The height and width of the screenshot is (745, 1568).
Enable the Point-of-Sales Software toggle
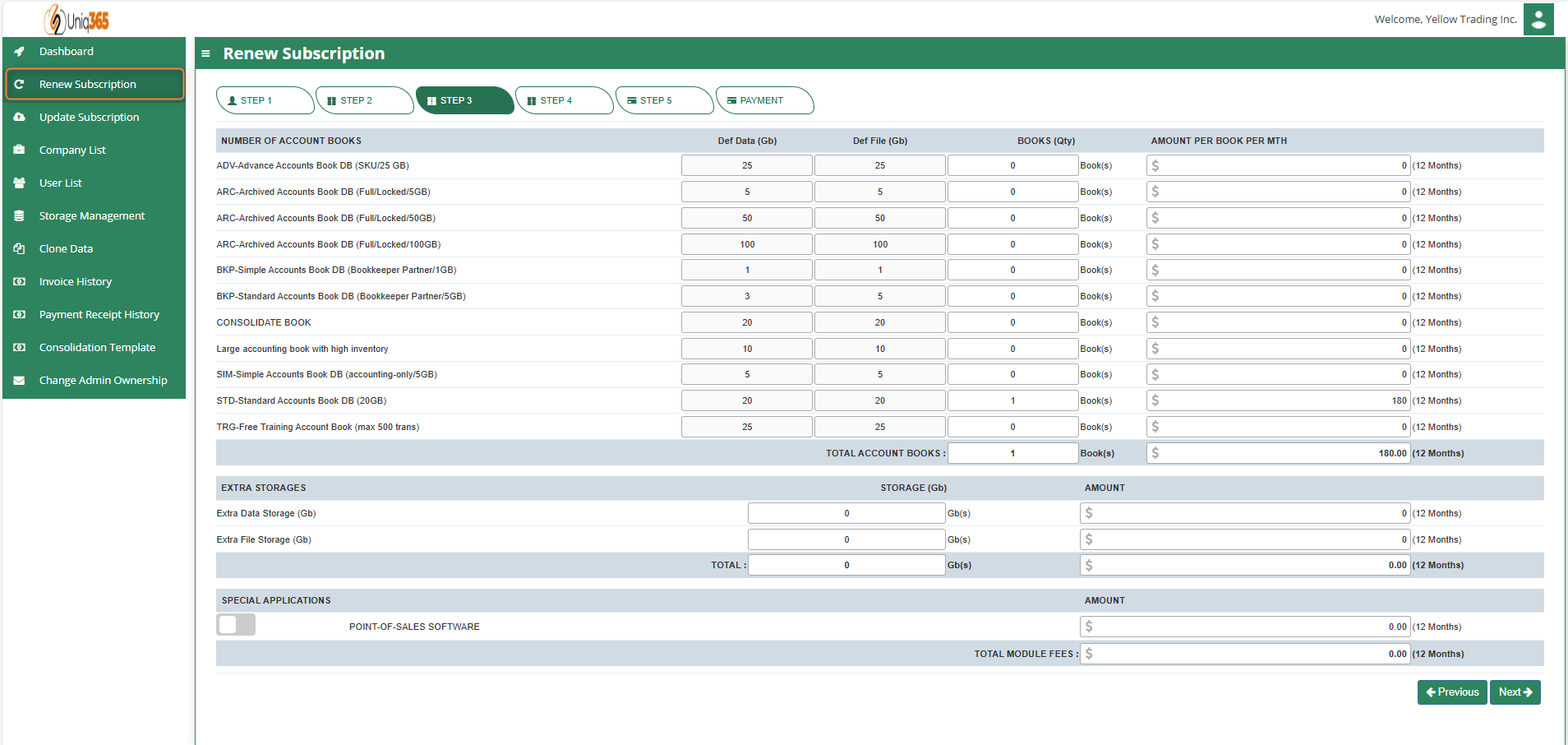point(236,625)
